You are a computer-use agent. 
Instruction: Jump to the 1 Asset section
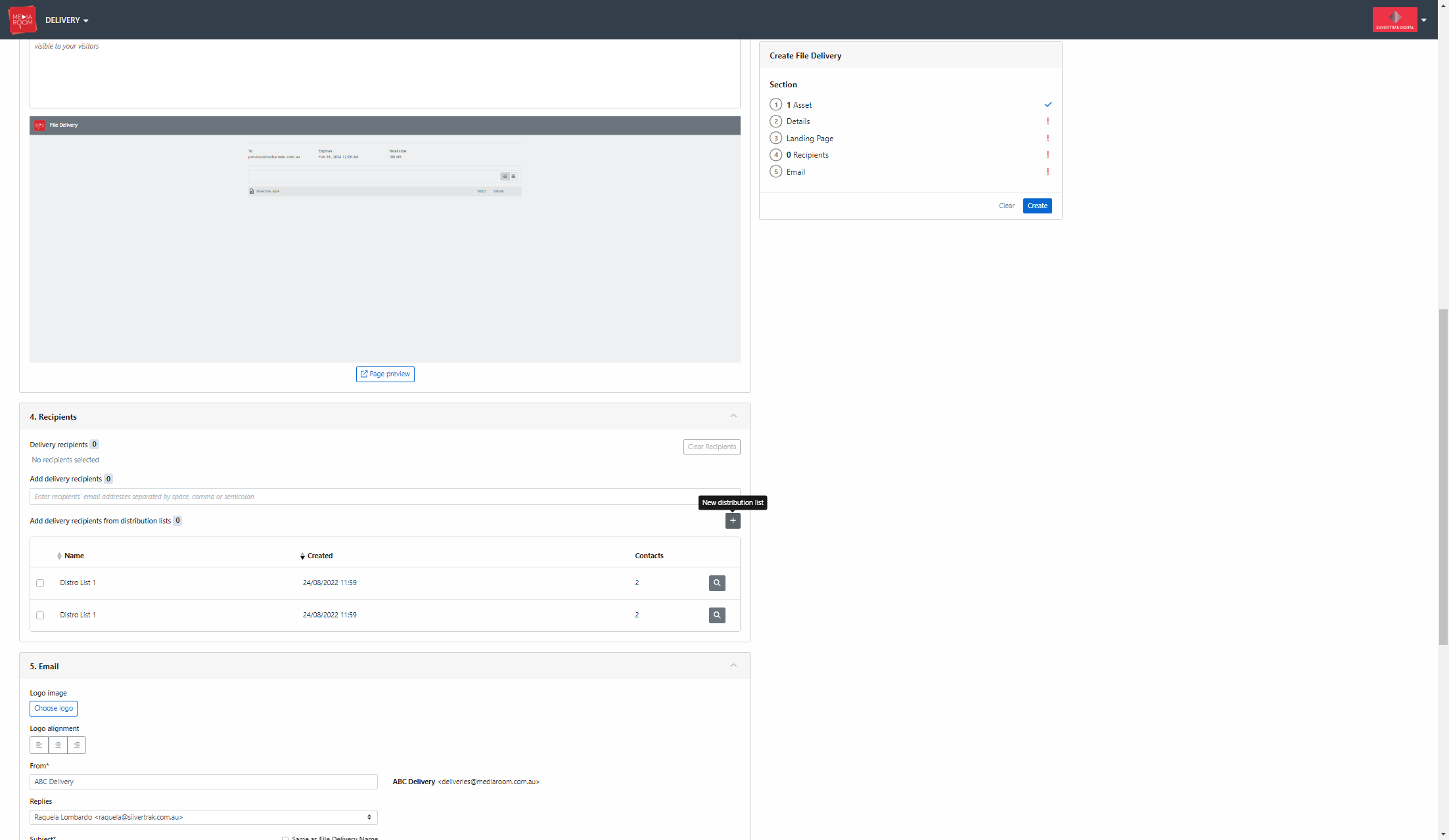(798, 105)
